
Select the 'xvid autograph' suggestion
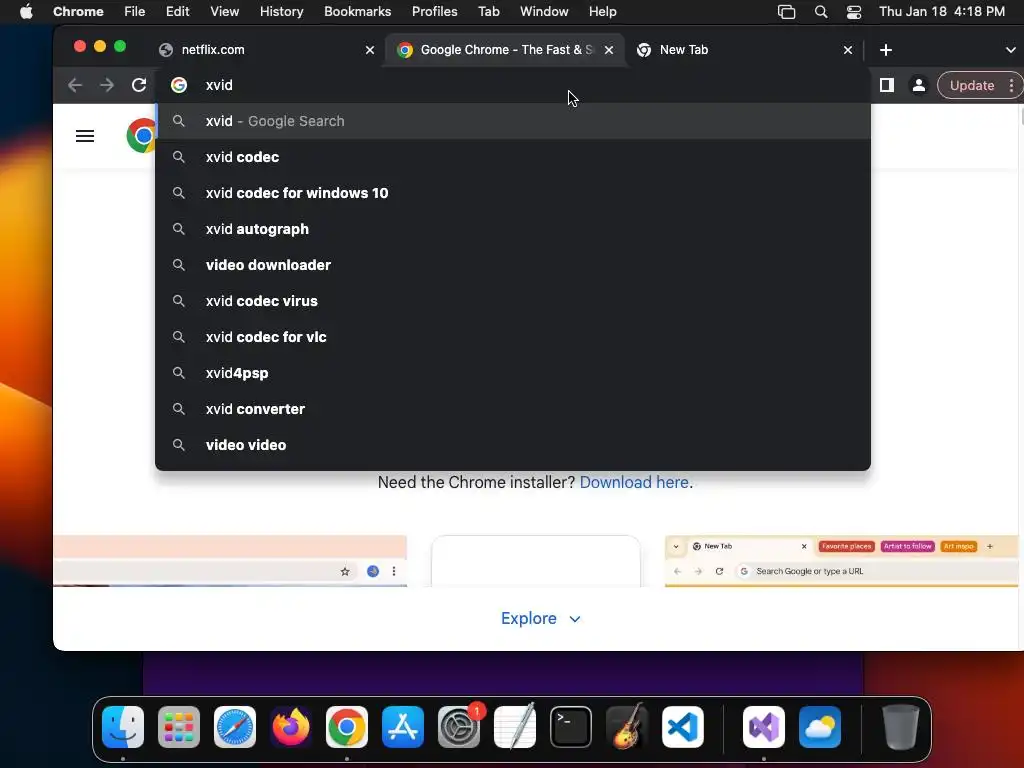point(513,229)
